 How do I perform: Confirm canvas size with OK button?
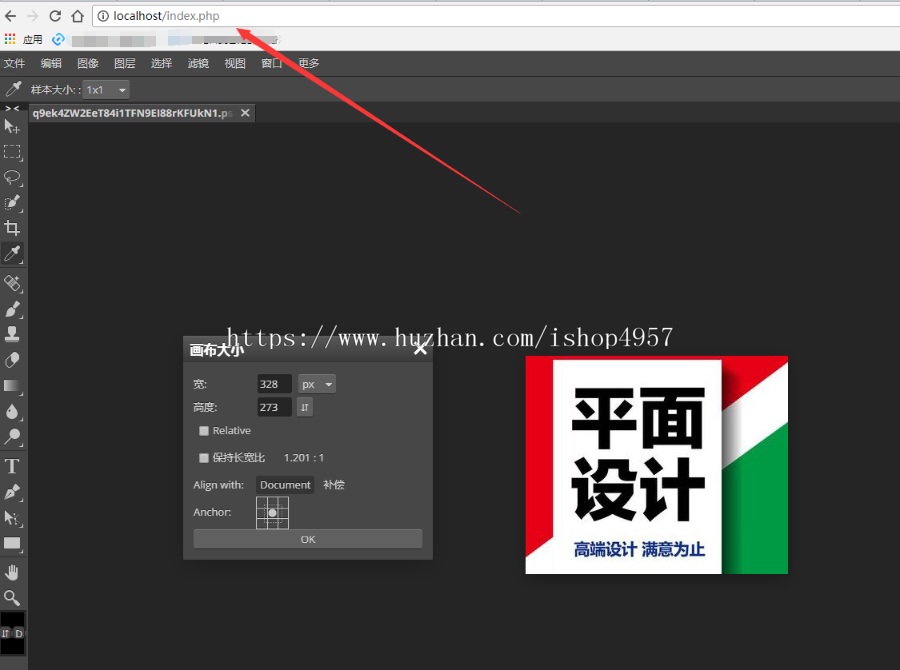(307, 538)
